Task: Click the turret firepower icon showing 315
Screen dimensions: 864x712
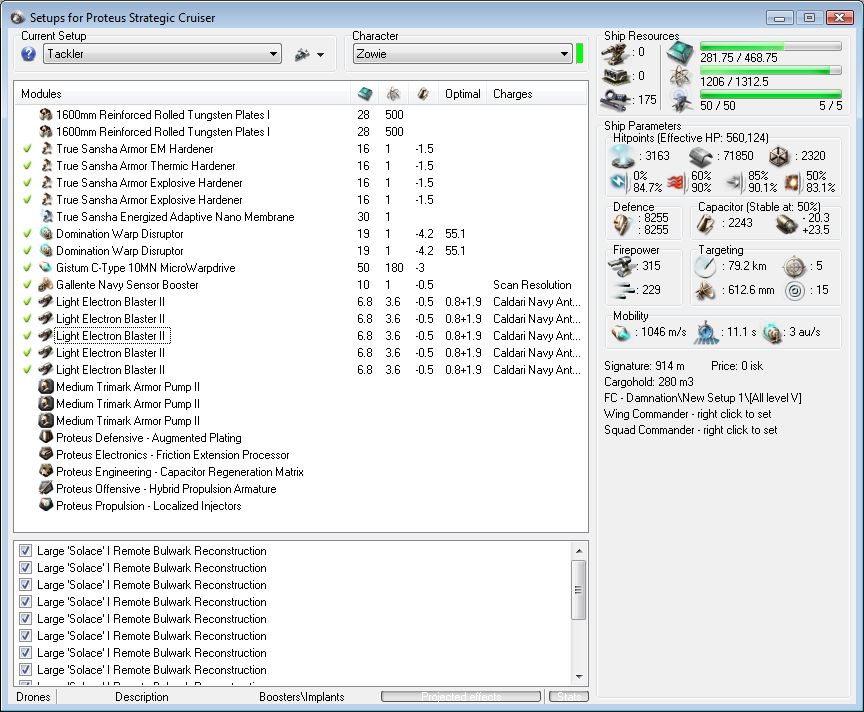Action: (x=622, y=267)
